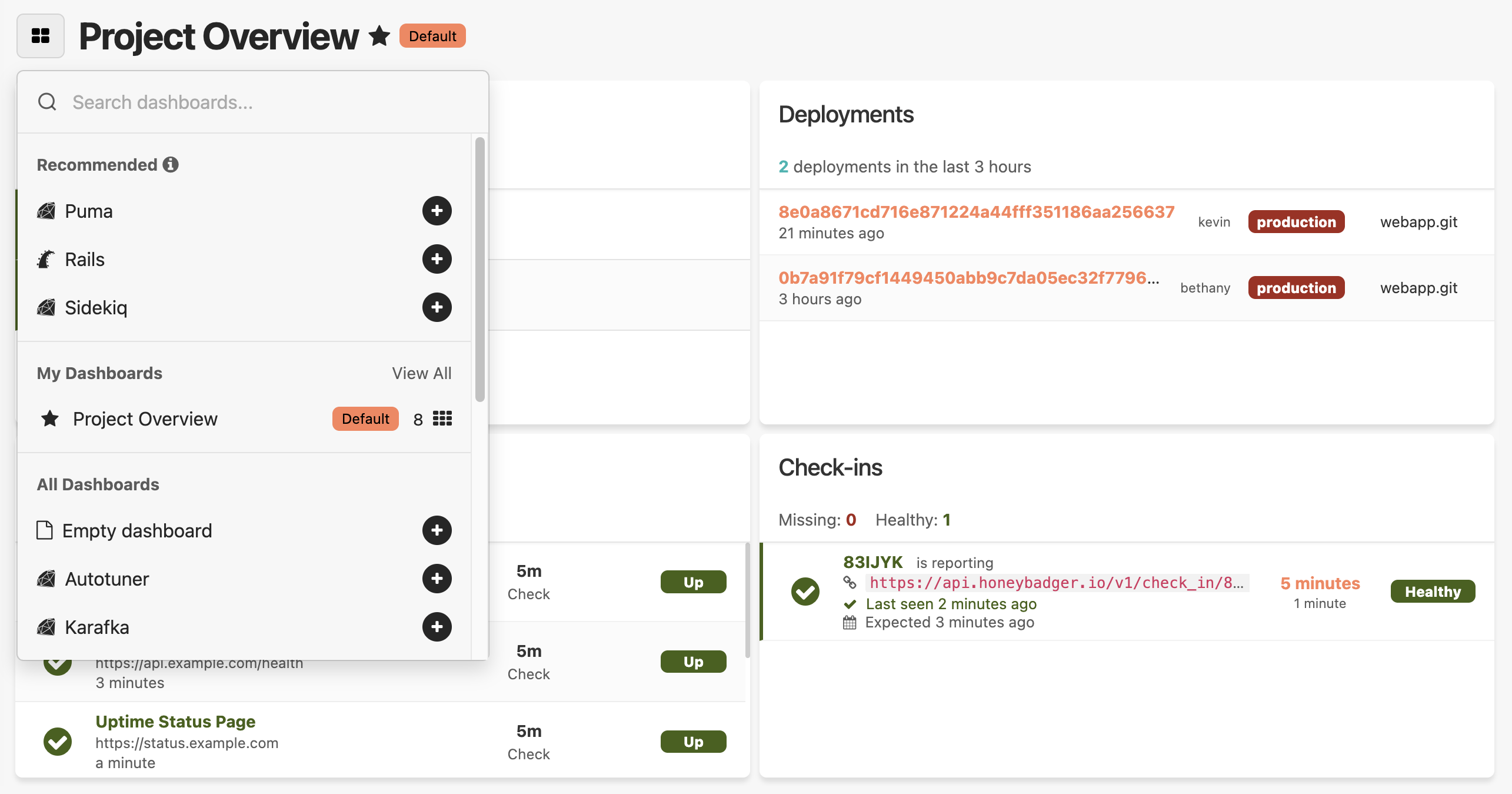The image size is (1512, 794).
Task: Open the dashboard switcher grid icon
Action: click(40, 36)
